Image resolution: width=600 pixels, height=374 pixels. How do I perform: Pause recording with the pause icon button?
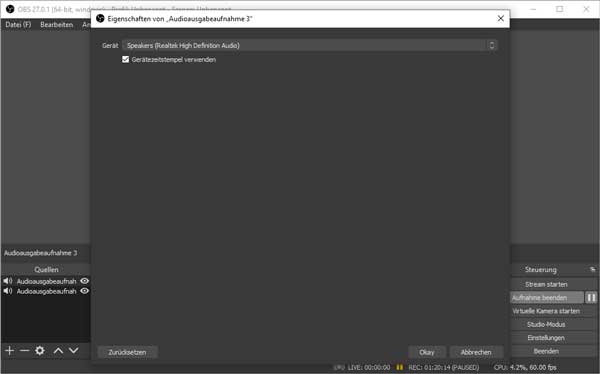(x=591, y=297)
